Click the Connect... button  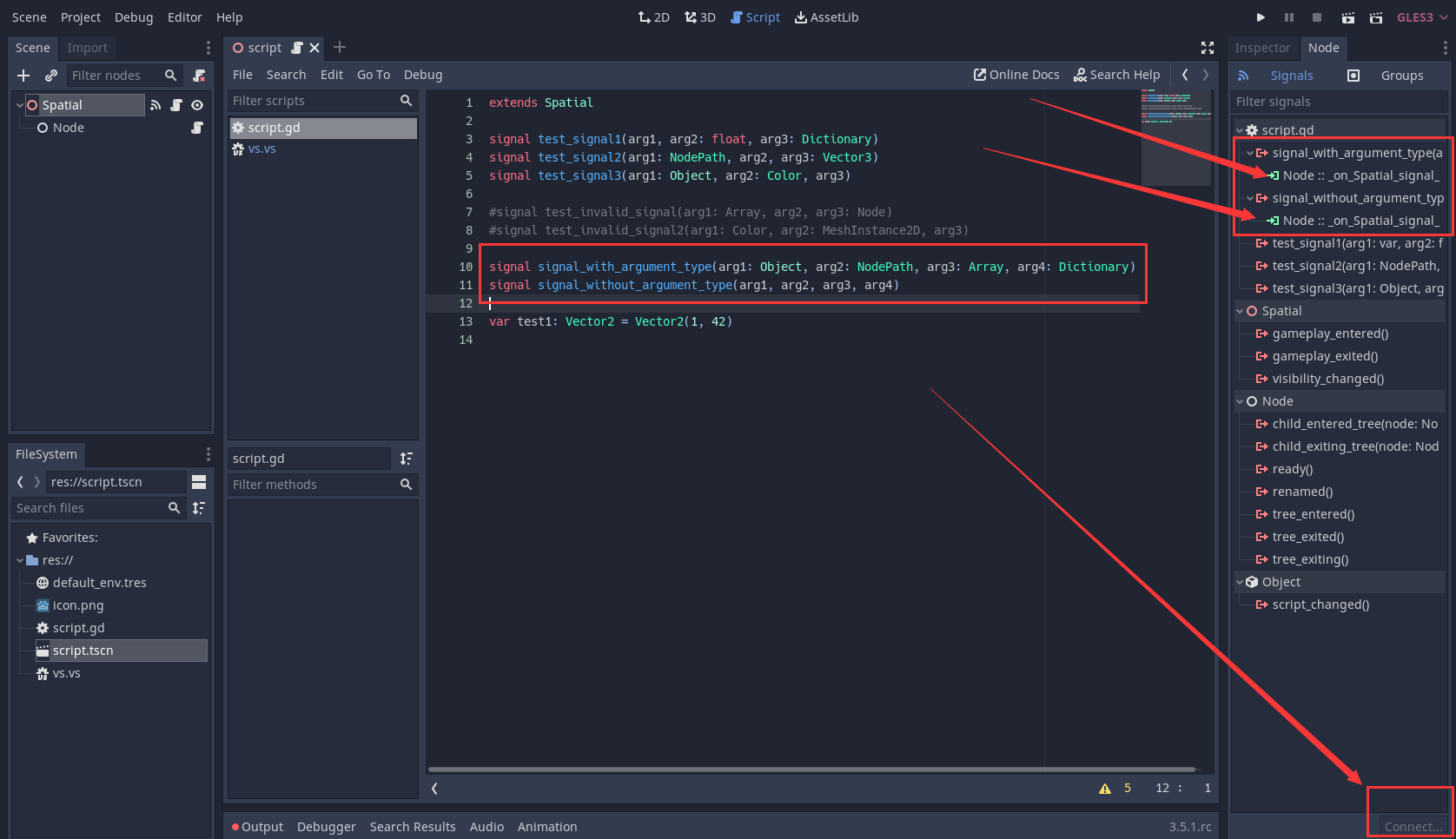coord(1413,827)
